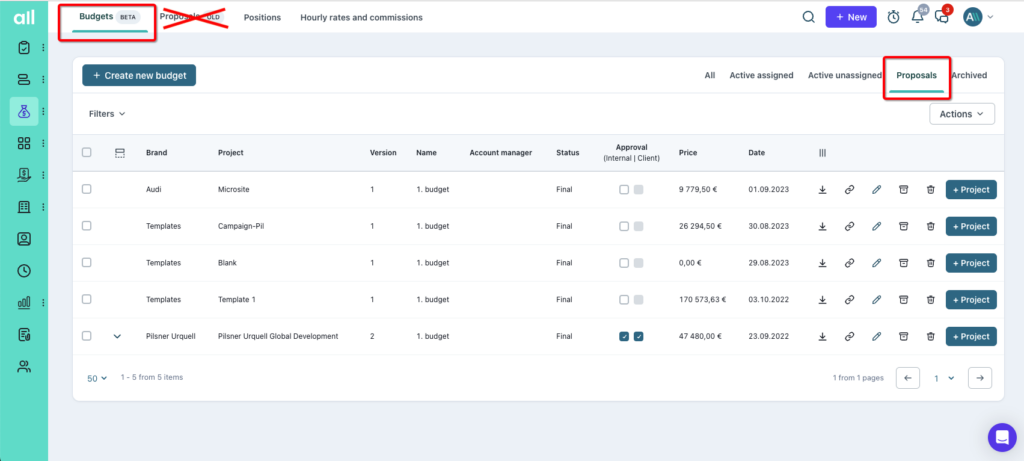1024x461 pixels.
Task: Click the search magnifier icon
Action: point(808,18)
